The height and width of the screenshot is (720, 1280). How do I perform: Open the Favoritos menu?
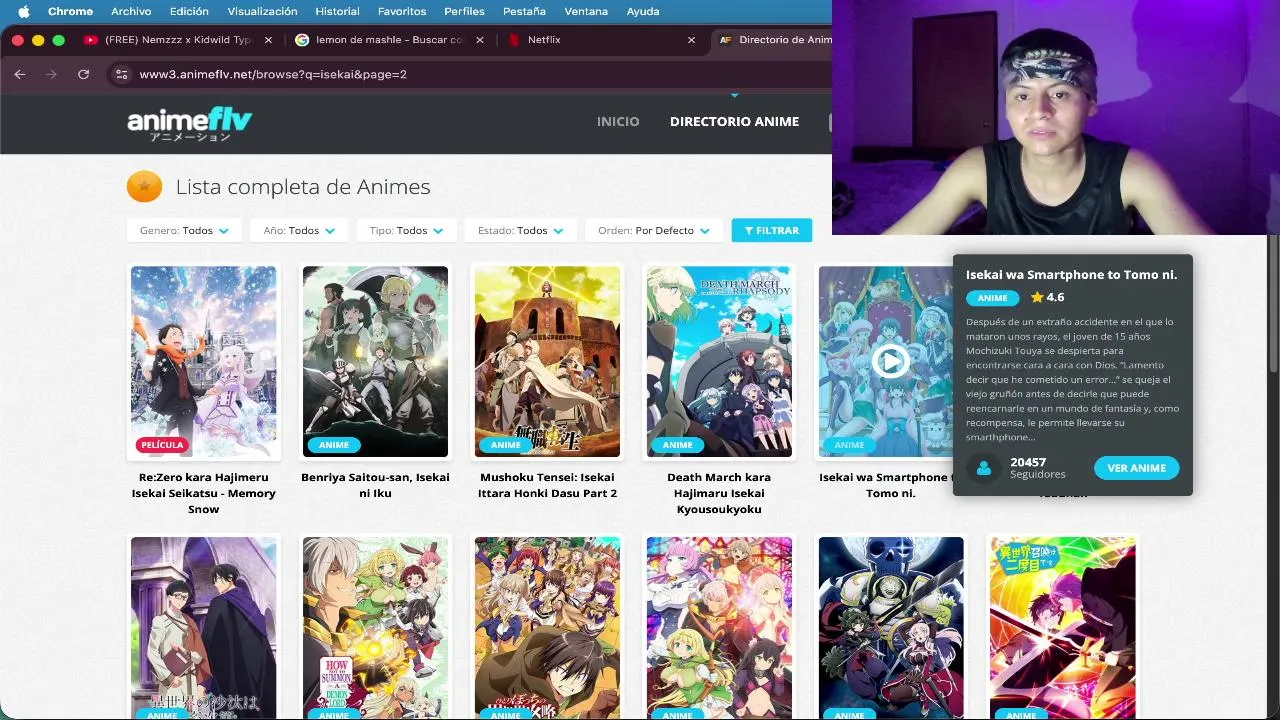pos(402,11)
